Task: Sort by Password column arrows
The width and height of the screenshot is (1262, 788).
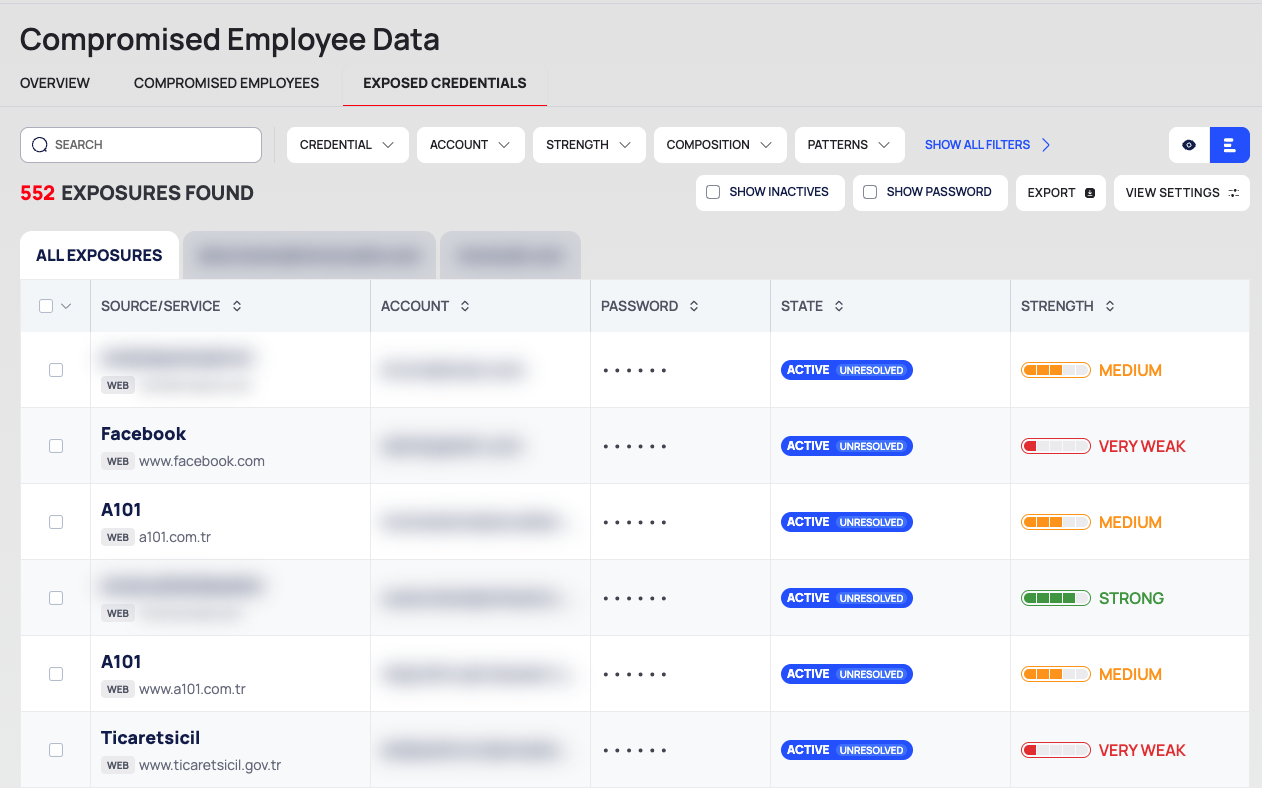Action: coord(694,306)
